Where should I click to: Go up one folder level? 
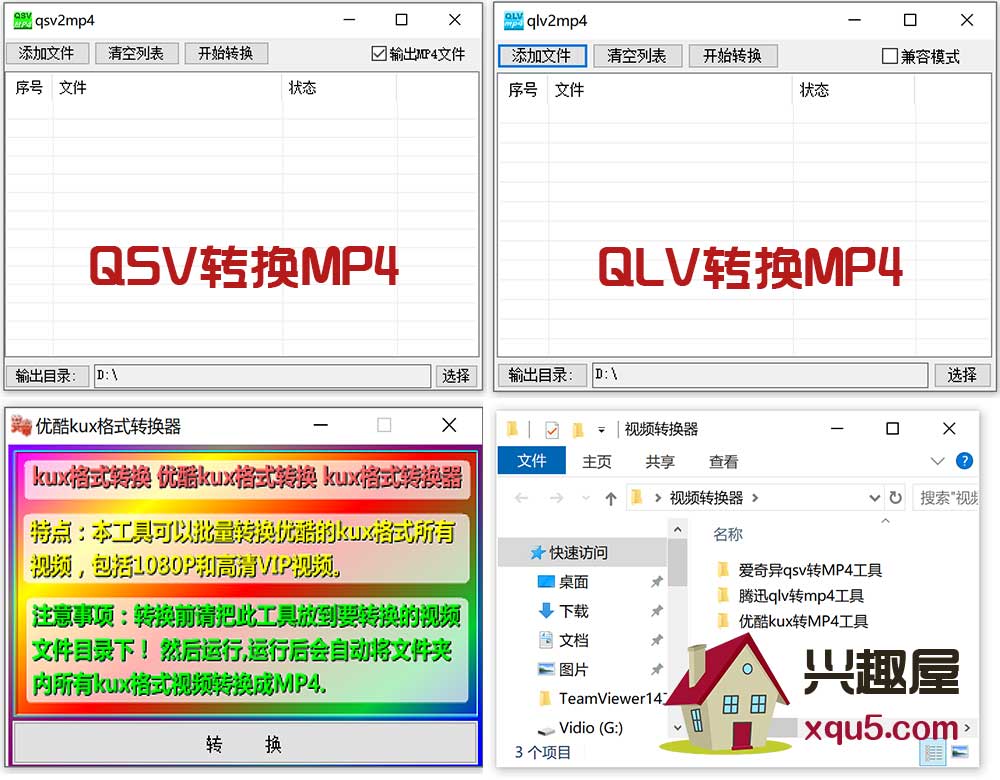tap(611, 498)
